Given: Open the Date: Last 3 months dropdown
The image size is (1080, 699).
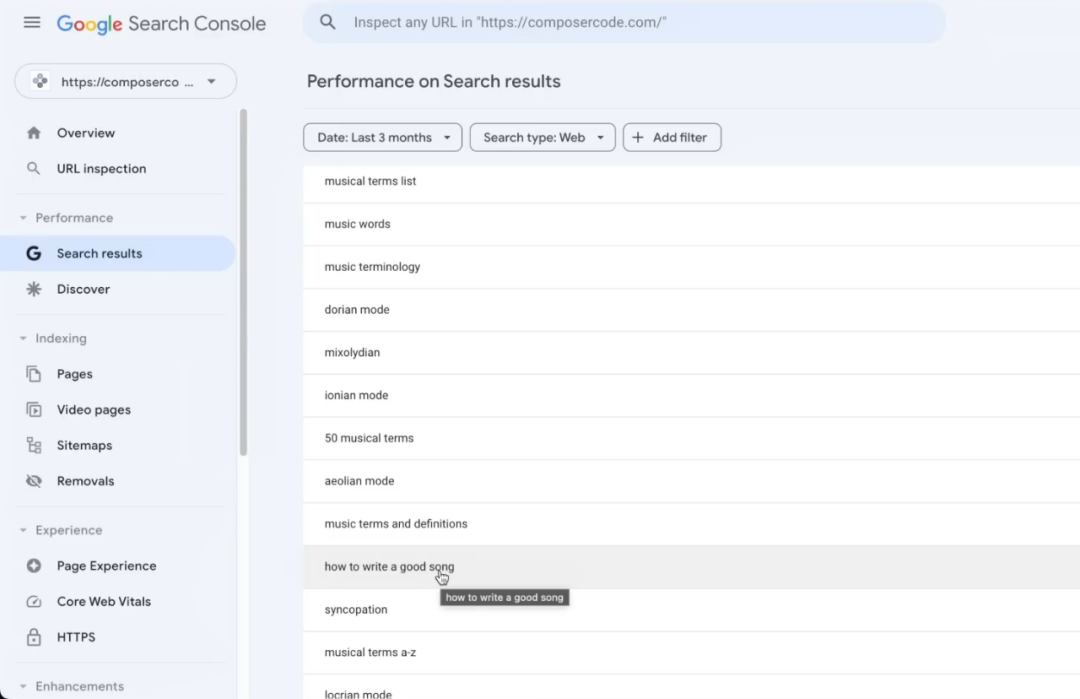Looking at the screenshot, I should pyautogui.click(x=382, y=138).
